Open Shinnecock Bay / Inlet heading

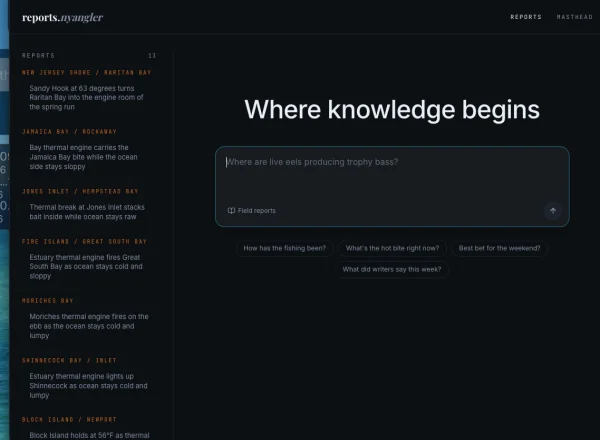pos(69,360)
